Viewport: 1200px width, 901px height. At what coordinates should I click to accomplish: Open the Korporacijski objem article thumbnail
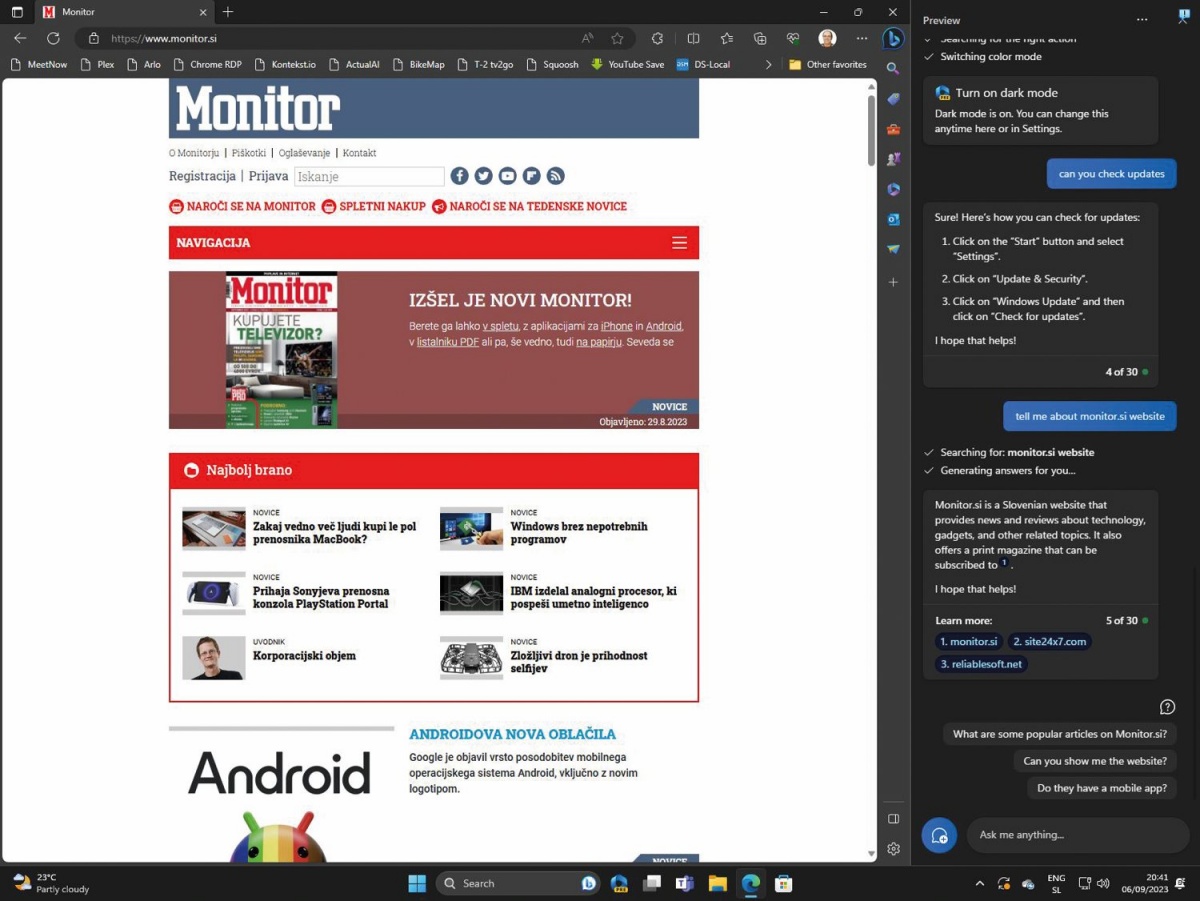pyautogui.click(x=214, y=658)
